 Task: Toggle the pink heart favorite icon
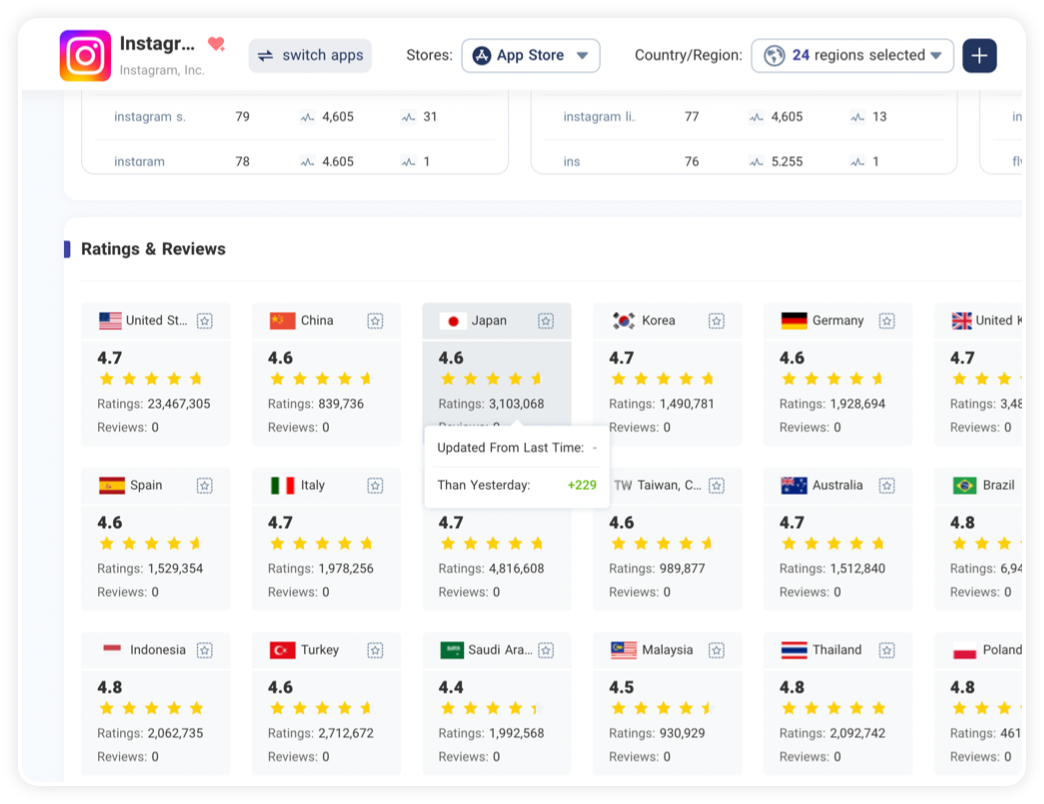click(216, 44)
